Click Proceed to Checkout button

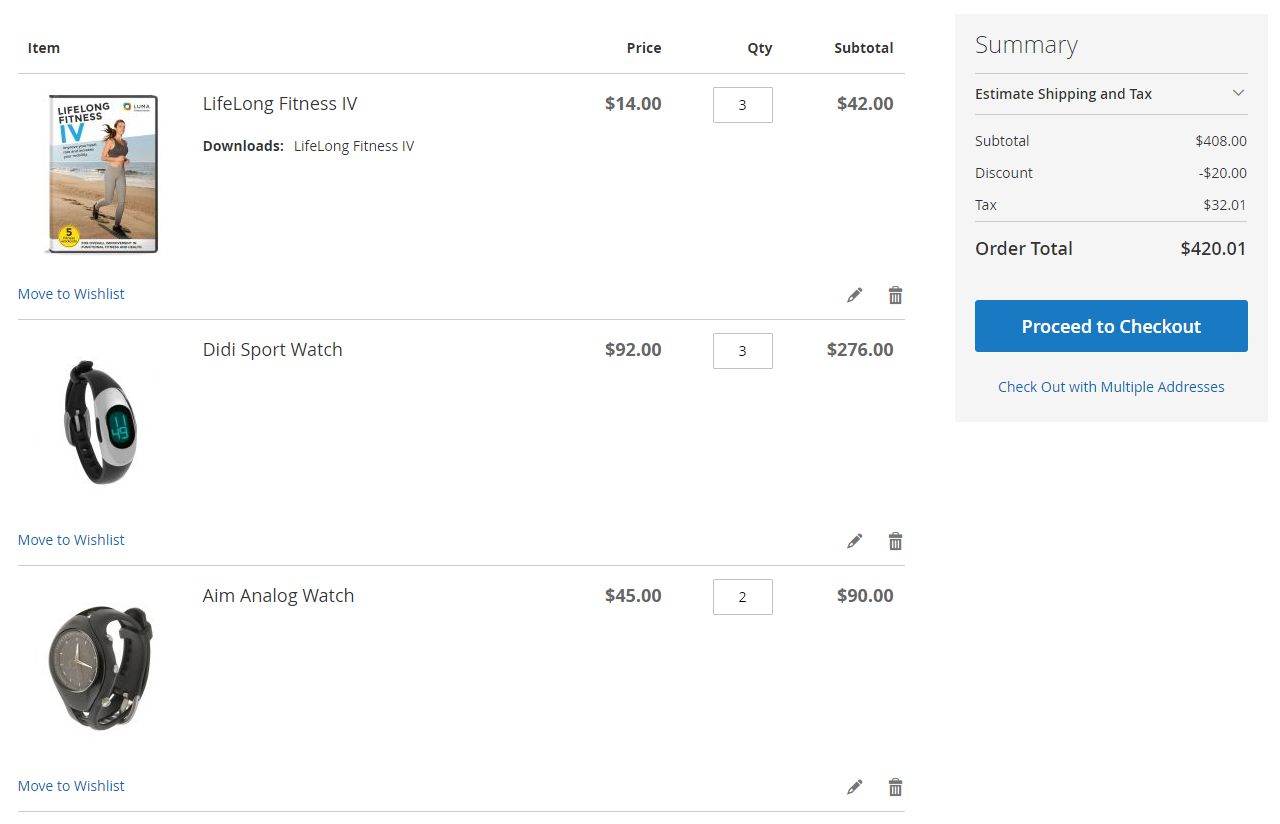(1111, 326)
